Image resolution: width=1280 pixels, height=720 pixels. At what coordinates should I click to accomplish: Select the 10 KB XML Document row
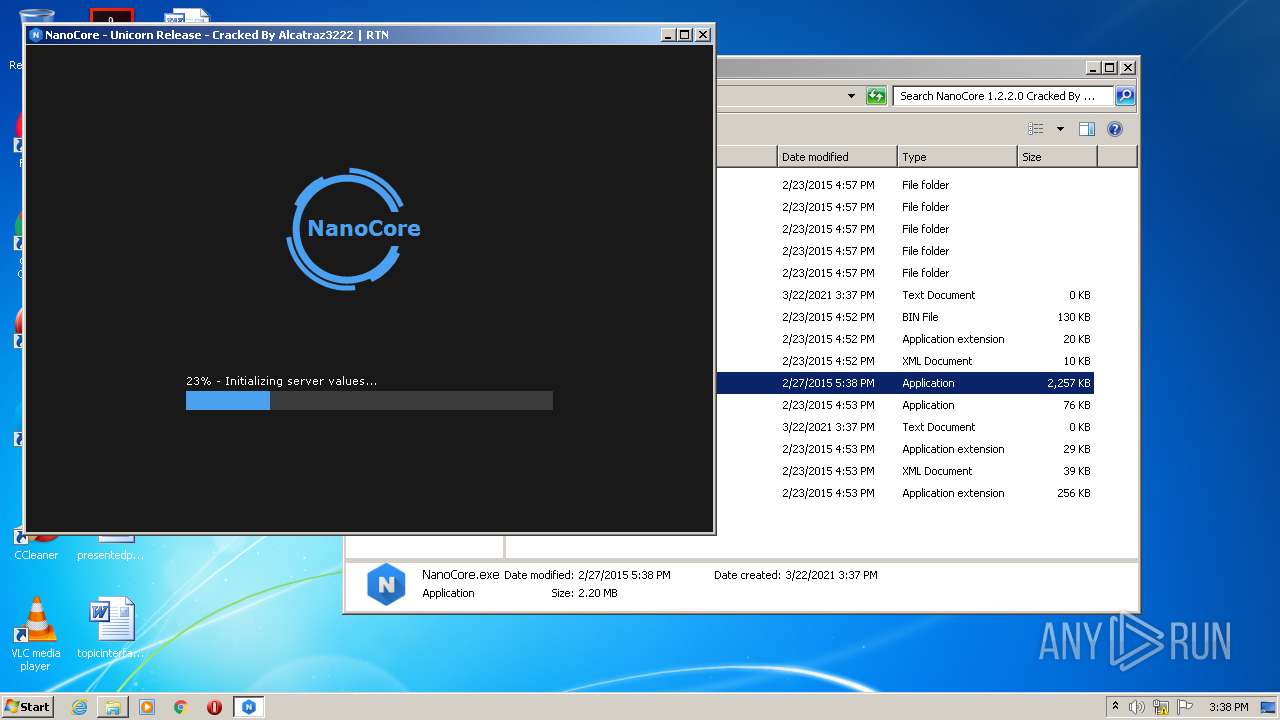(905, 361)
